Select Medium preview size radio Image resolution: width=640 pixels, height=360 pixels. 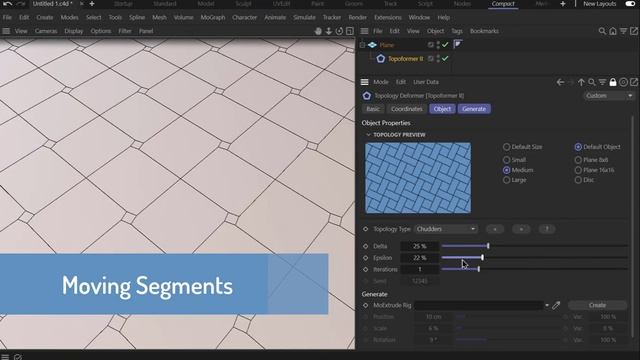507,170
